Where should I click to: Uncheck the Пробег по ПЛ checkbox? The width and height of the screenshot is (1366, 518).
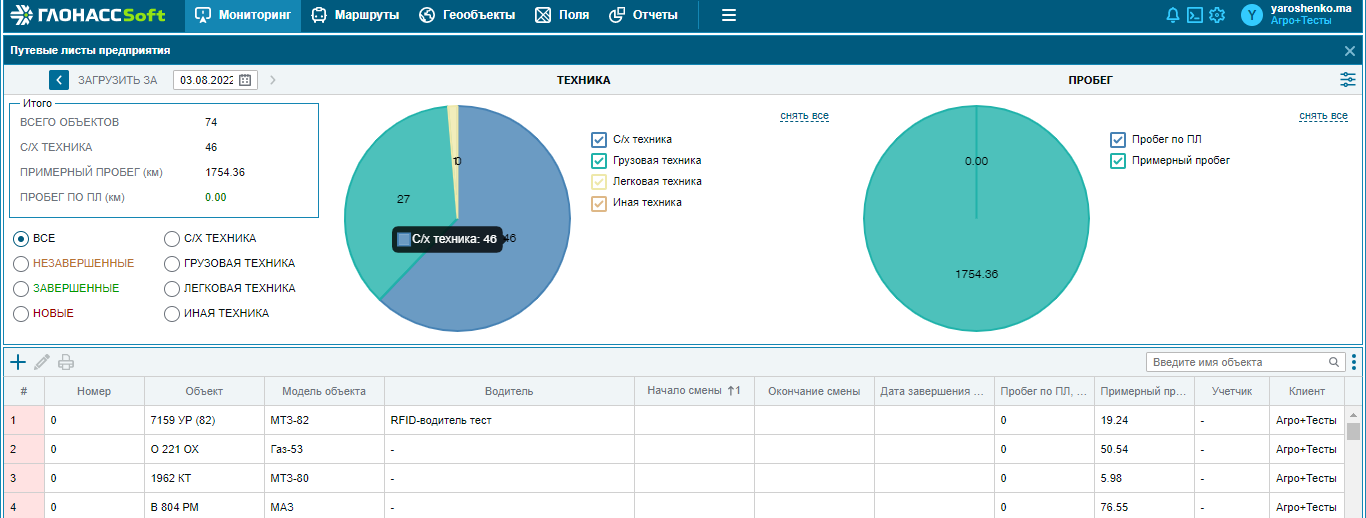pos(1119,140)
